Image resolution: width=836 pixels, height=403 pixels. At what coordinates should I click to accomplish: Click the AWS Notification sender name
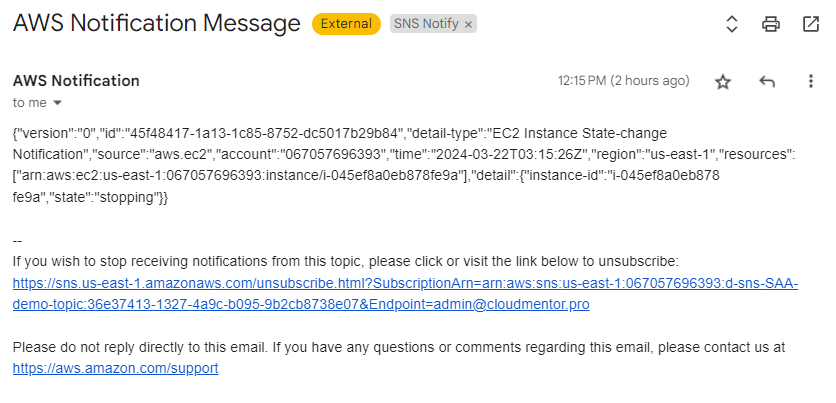[76, 81]
